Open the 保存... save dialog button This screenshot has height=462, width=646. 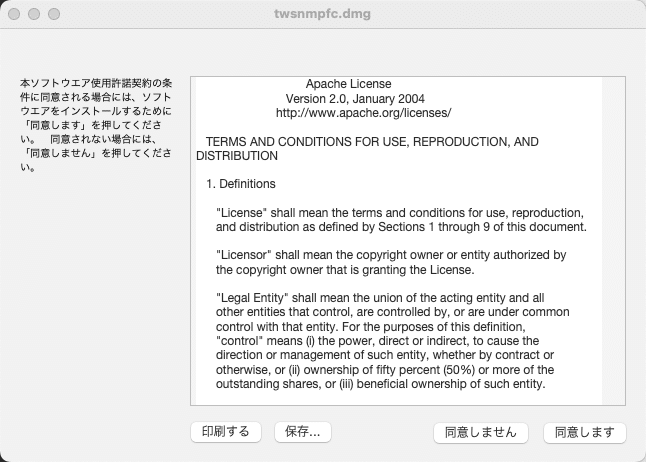pos(303,432)
